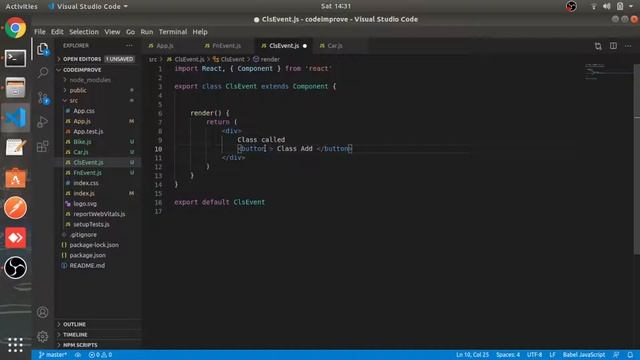Open OBS Studio from the dock
640x360 pixels.
pyautogui.click(x=16, y=268)
